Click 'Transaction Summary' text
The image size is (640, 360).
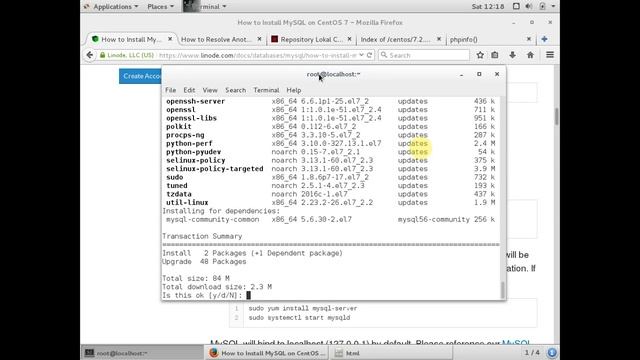click(x=202, y=236)
